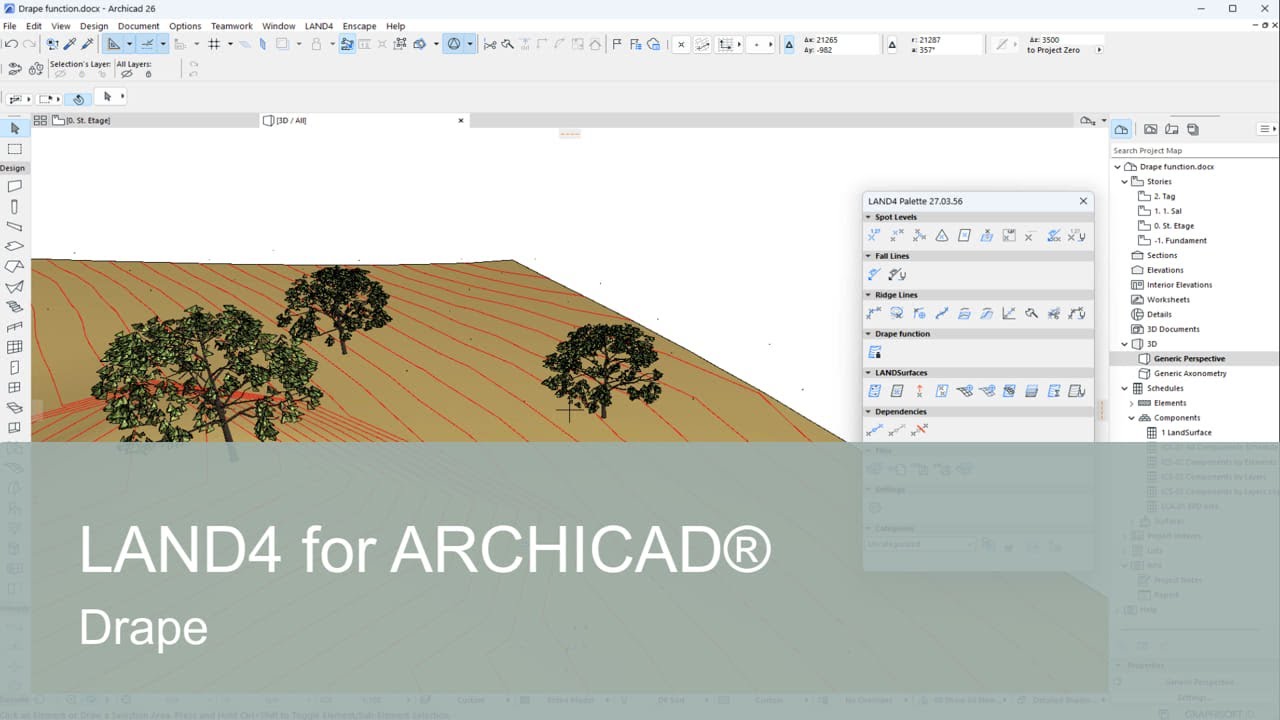Toggle the relative coordinates delta button beside Δx
This screenshot has height=720, width=1280.
coord(789,45)
